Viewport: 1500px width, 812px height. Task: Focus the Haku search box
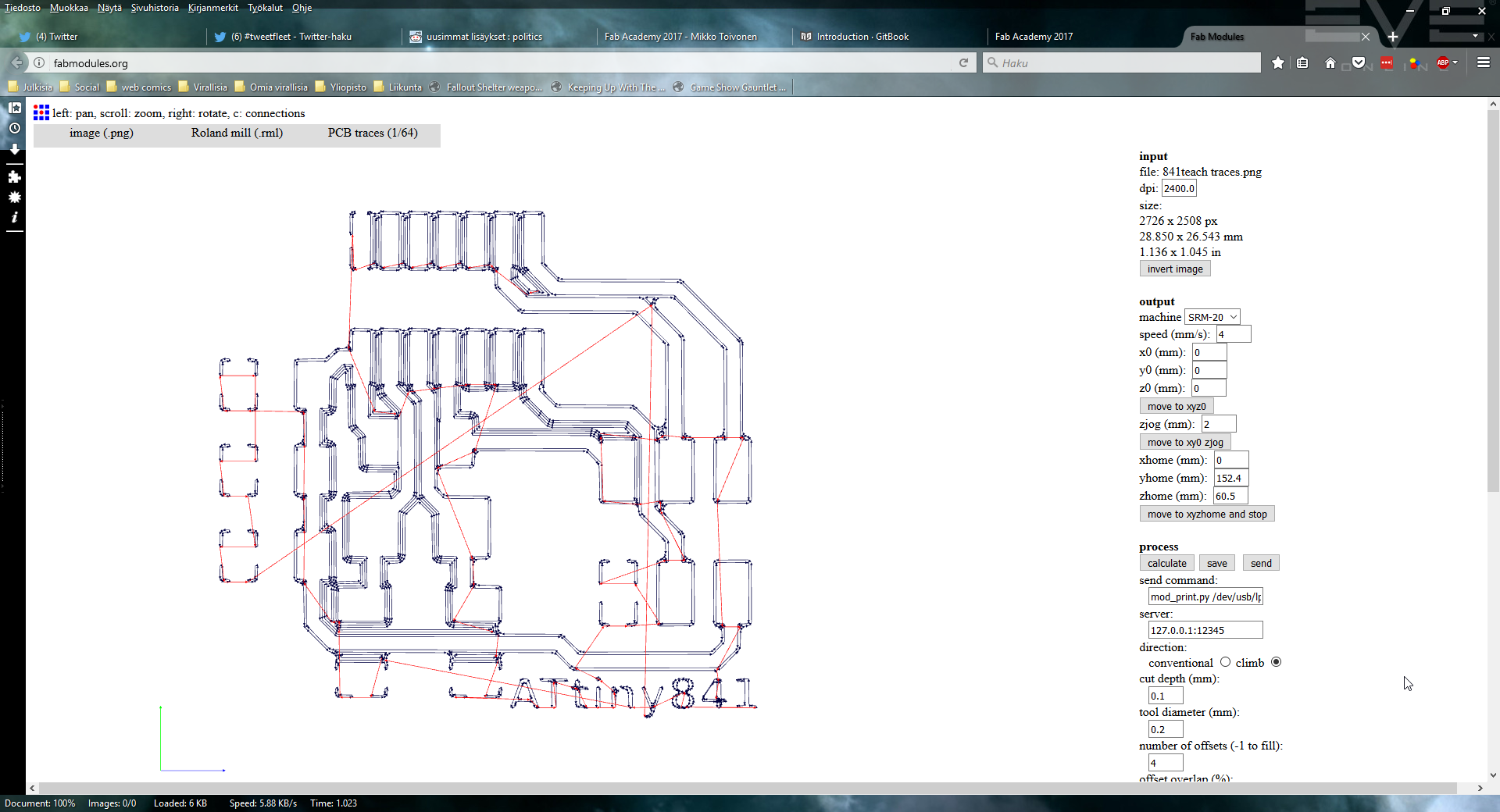(1122, 62)
